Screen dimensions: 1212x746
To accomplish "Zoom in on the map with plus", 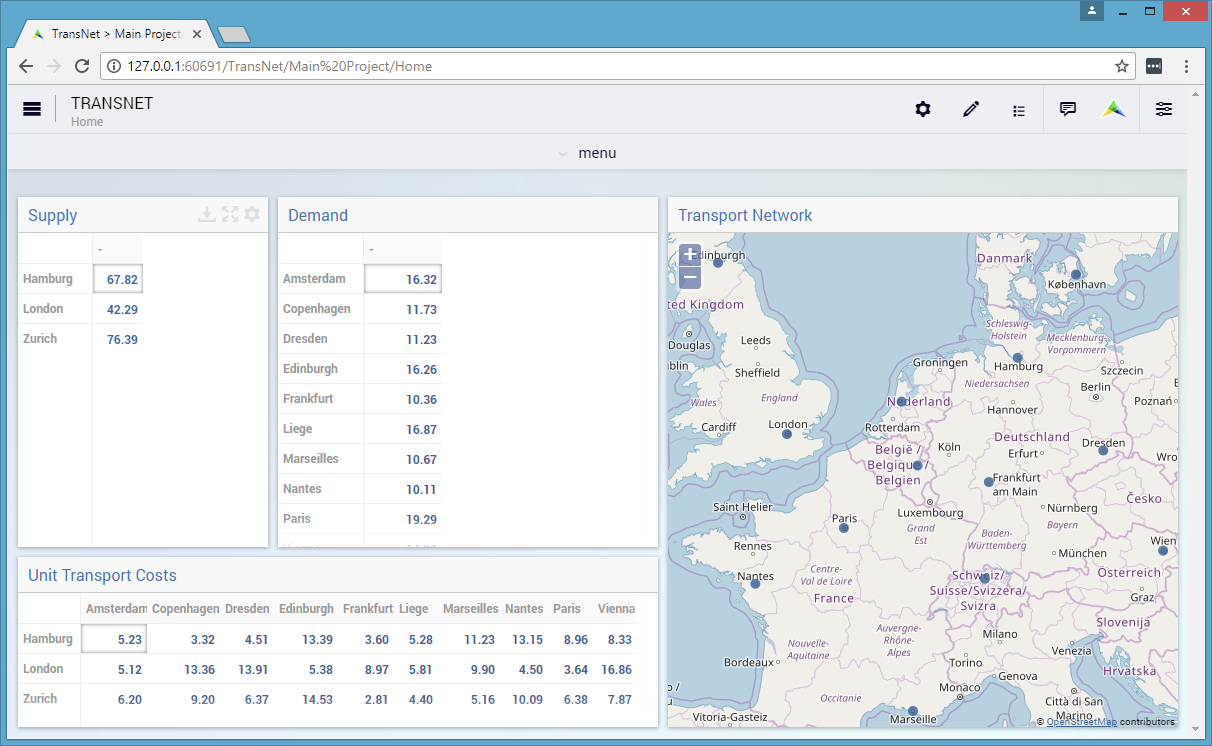I will click(x=690, y=254).
